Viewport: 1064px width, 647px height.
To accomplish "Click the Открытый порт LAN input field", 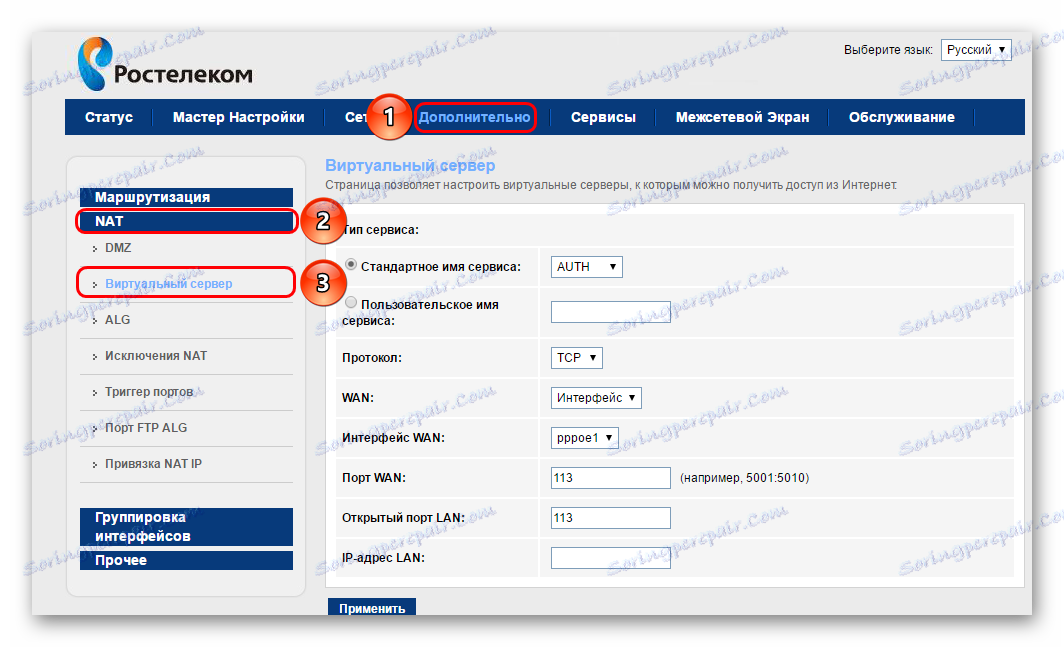I will coord(611,518).
